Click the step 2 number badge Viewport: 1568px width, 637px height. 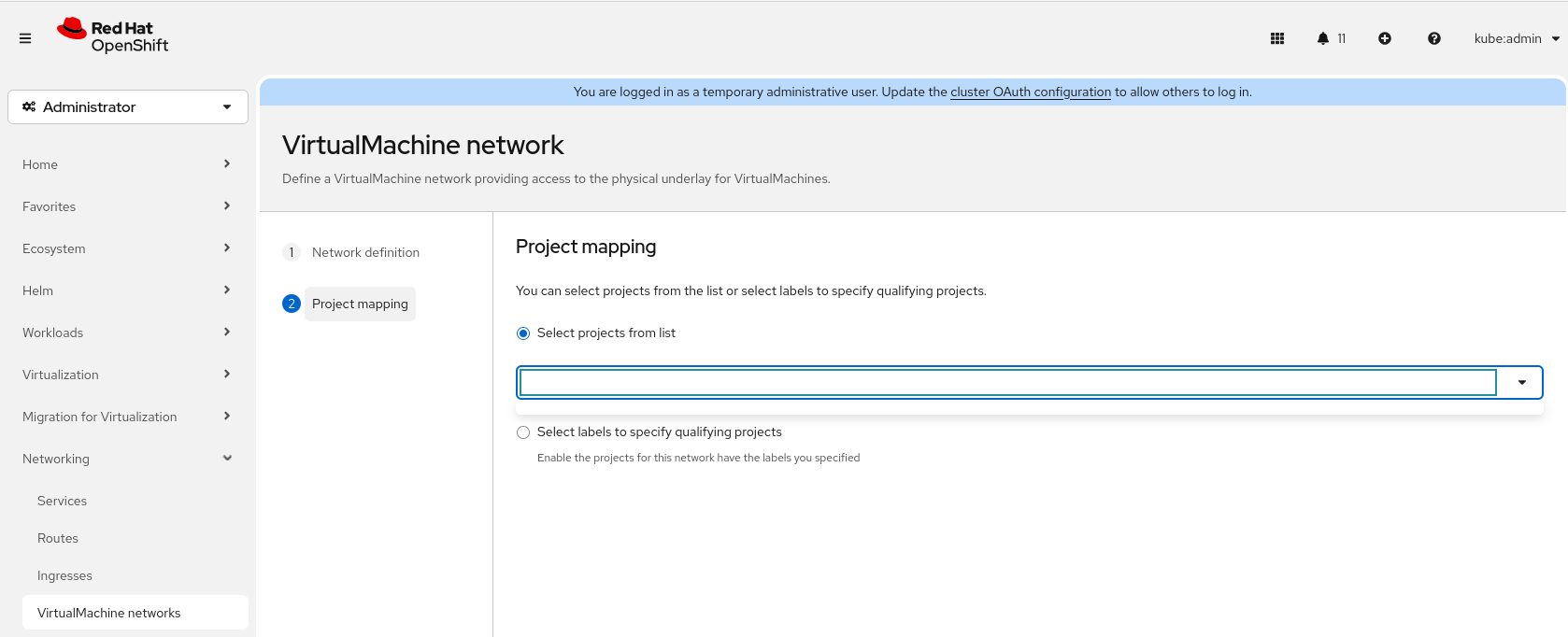292,304
